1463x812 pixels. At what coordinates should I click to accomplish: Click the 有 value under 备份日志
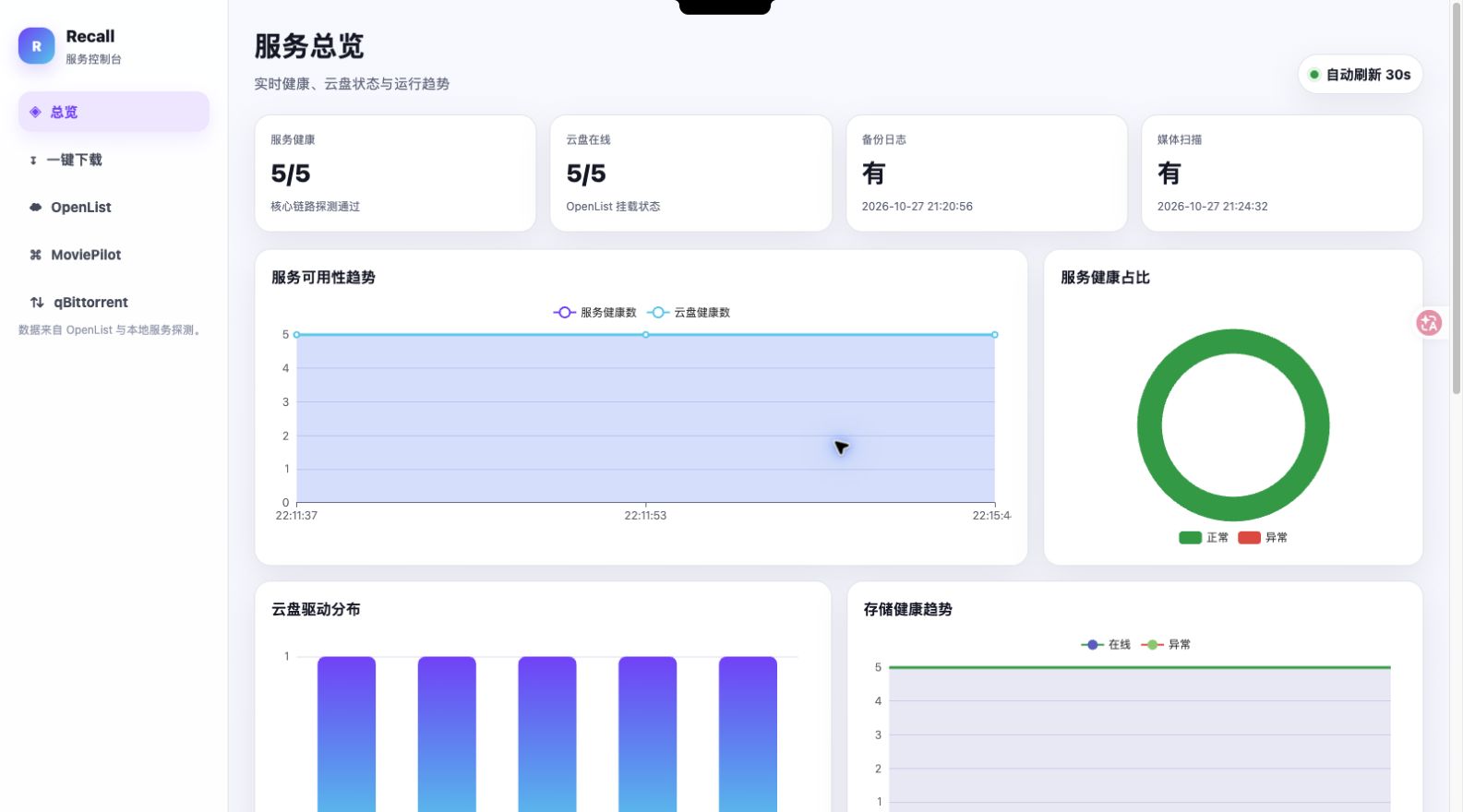coord(874,173)
